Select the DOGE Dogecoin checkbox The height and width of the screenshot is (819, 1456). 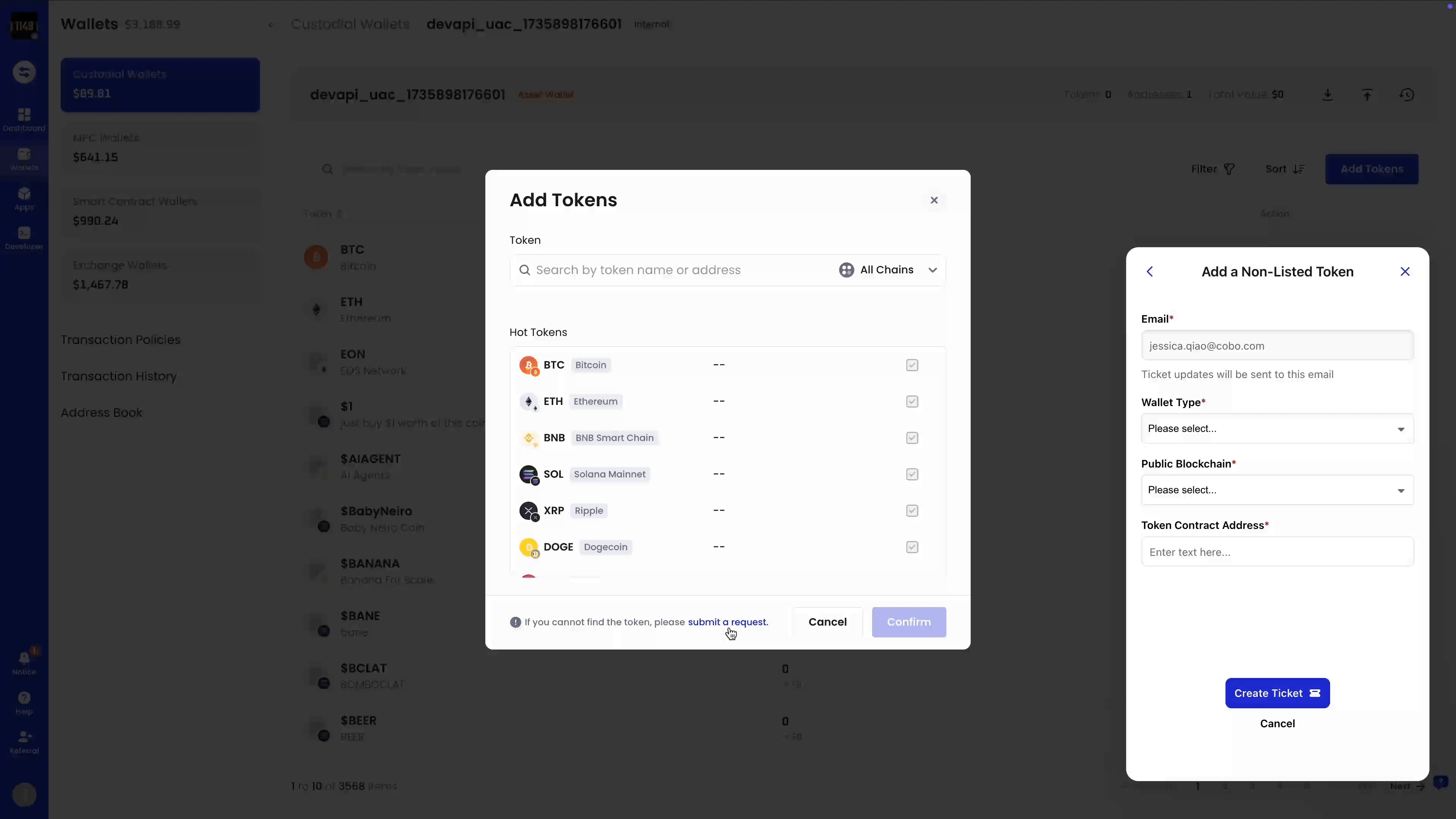tap(912, 547)
